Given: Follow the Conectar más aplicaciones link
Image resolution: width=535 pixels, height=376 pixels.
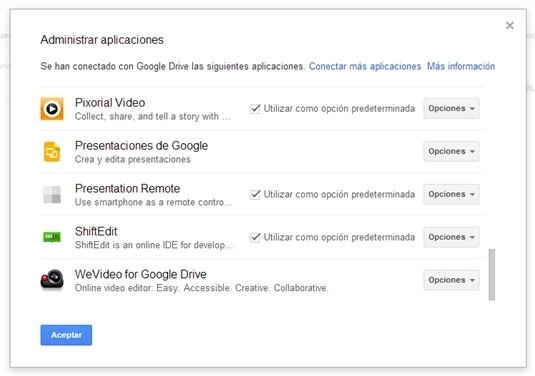Looking at the screenshot, I should click(x=365, y=66).
